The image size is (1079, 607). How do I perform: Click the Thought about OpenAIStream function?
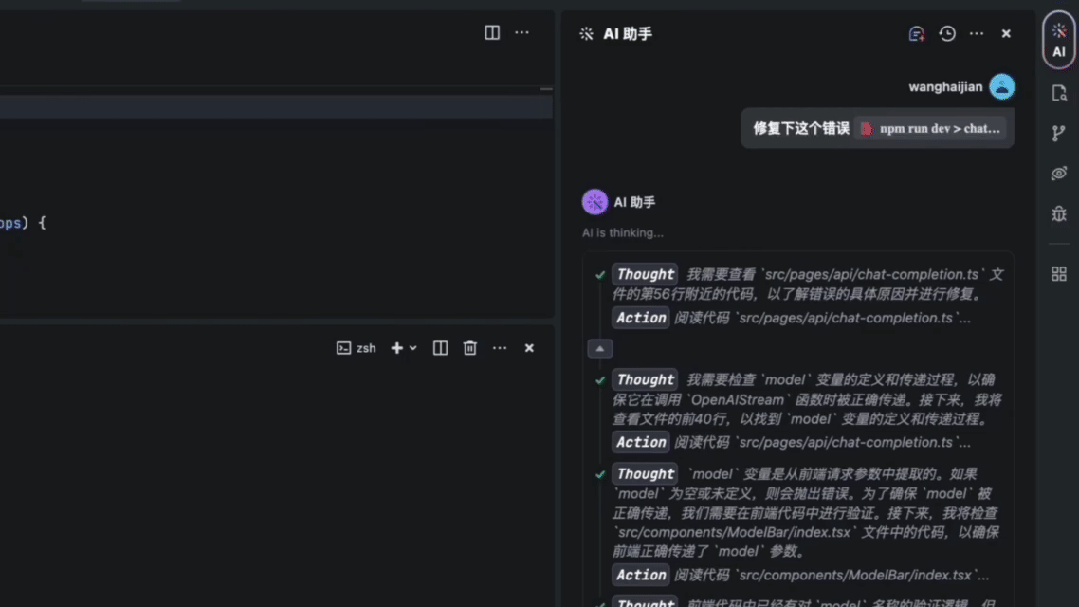click(808, 399)
